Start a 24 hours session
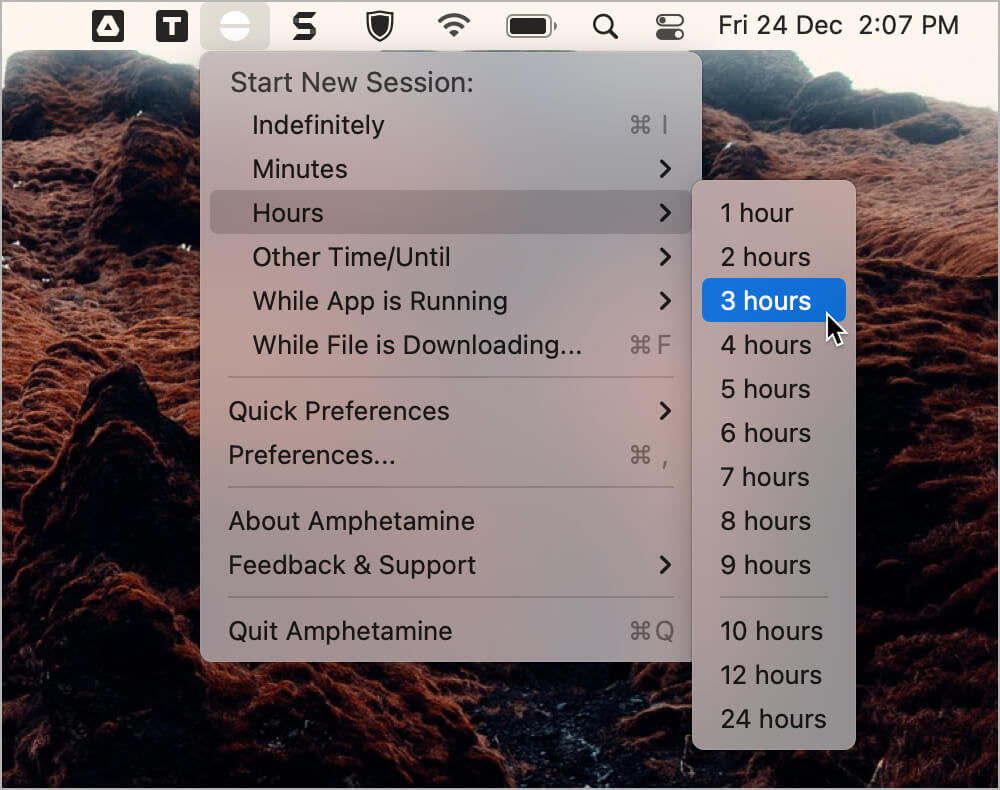This screenshot has width=1000, height=790. click(774, 719)
